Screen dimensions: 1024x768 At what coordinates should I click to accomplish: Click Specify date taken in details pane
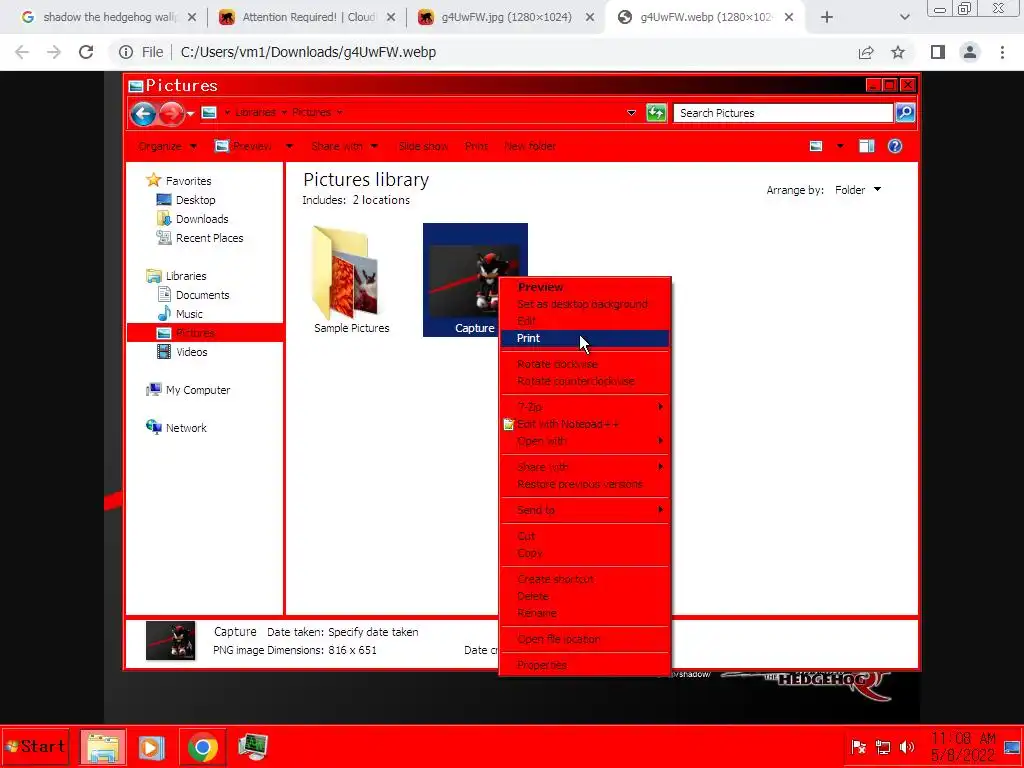tap(373, 632)
